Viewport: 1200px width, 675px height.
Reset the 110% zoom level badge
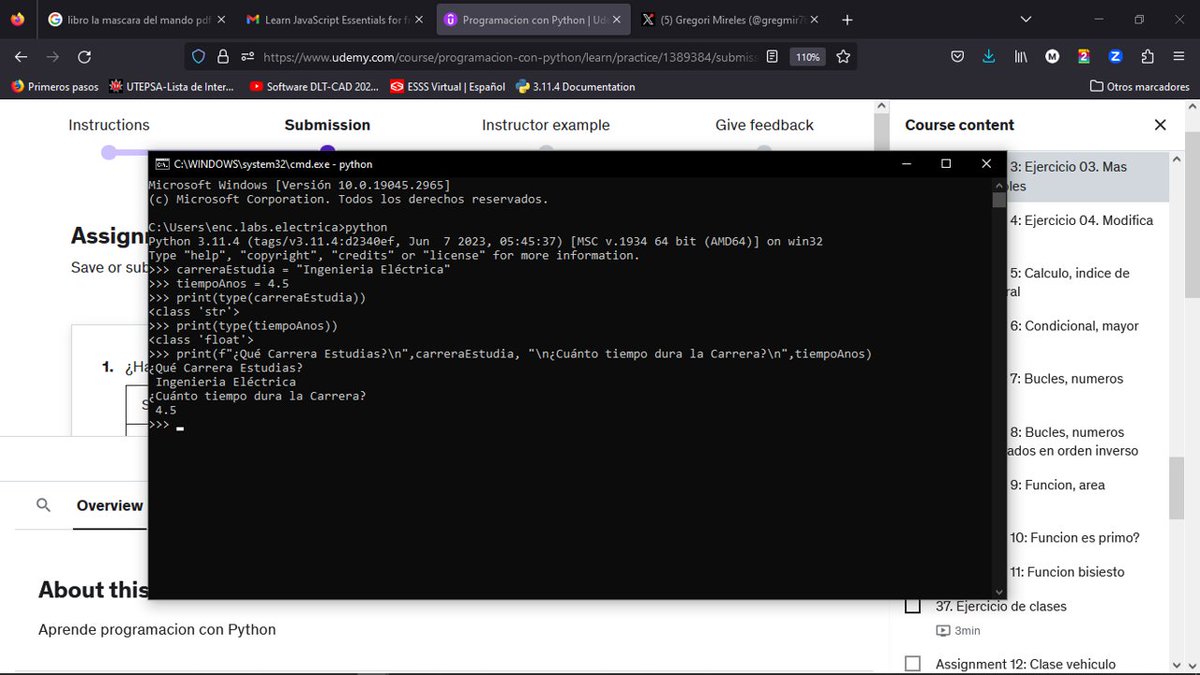[807, 57]
